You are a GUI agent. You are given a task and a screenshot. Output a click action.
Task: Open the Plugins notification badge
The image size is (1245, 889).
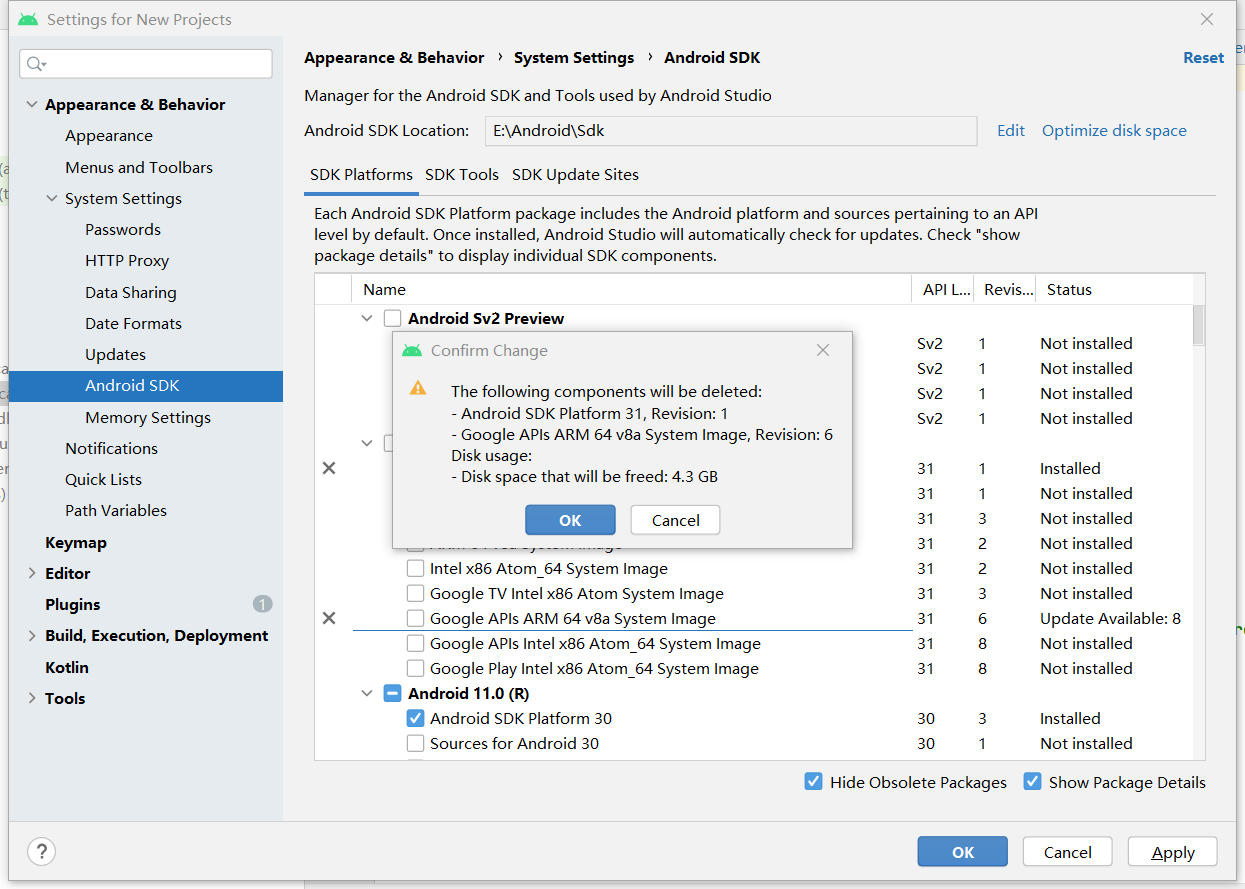point(262,604)
